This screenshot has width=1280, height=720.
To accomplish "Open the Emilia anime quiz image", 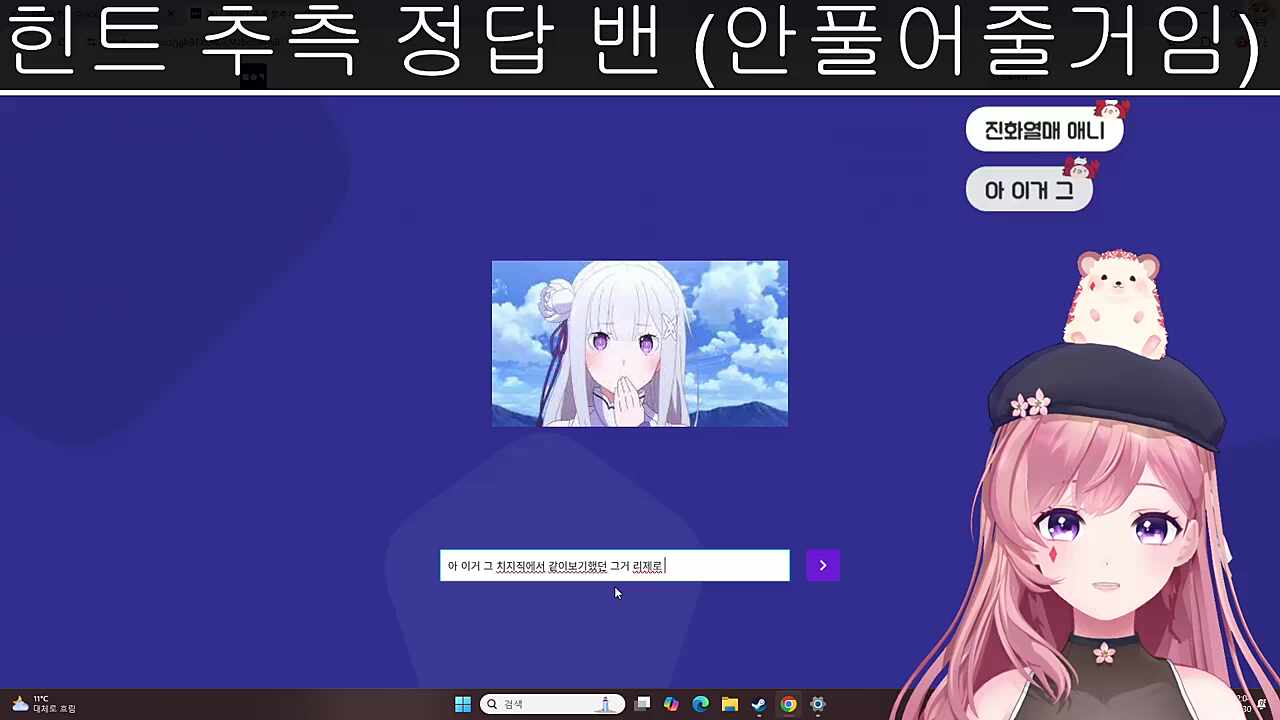I will tap(640, 343).
